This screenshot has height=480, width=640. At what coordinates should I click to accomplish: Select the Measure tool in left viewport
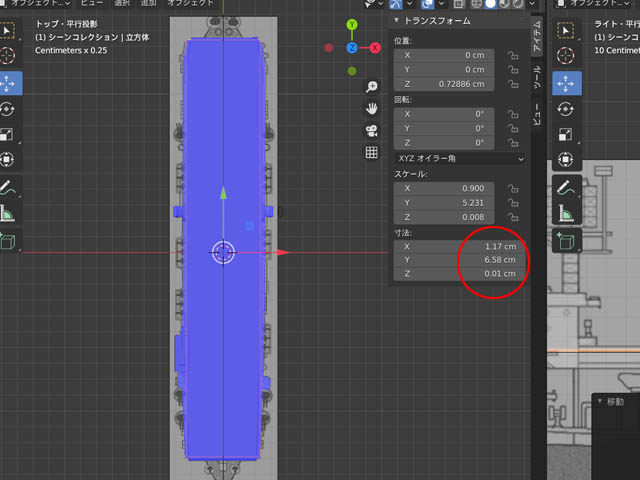[7, 213]
